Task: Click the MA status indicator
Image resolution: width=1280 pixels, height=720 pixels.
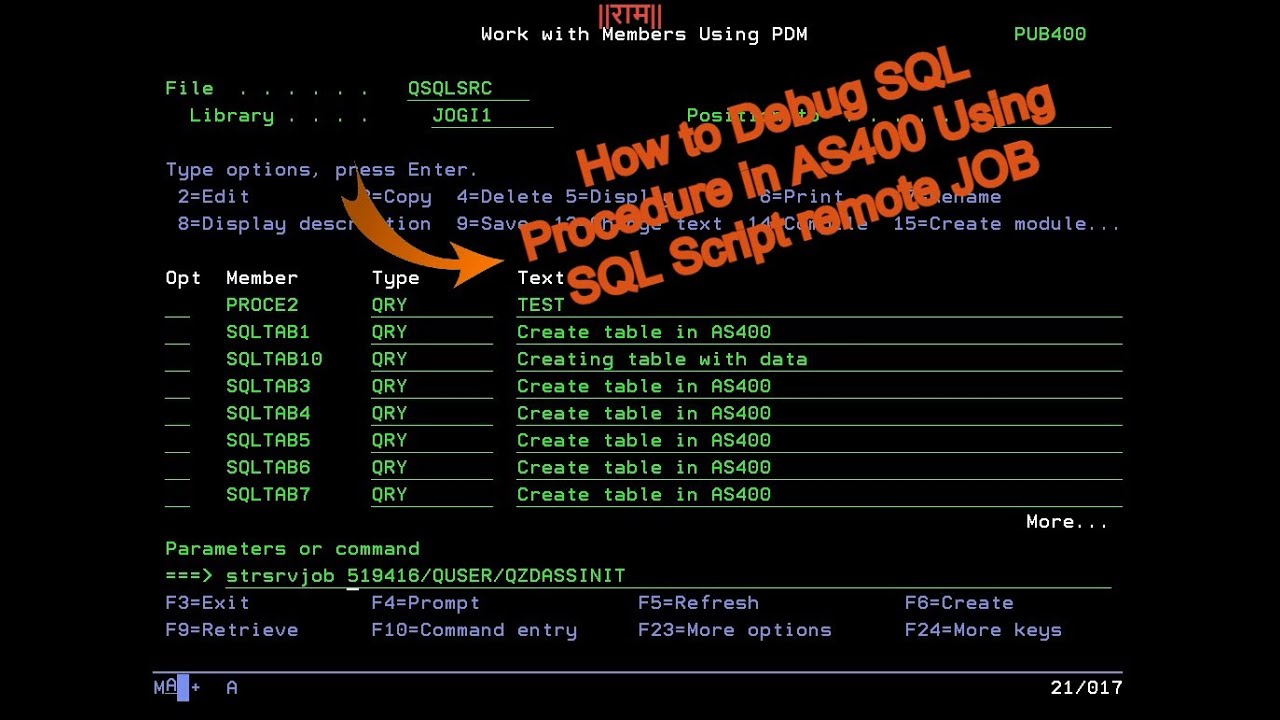Action: click(165, 688)
